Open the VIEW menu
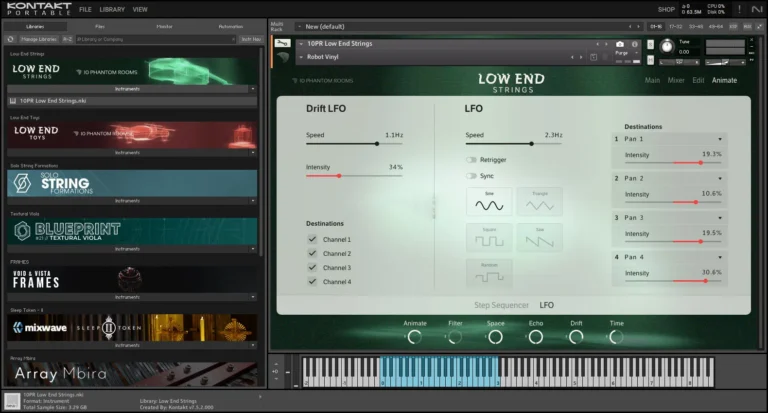The image size is (768, 413). (x=140, y=9)
